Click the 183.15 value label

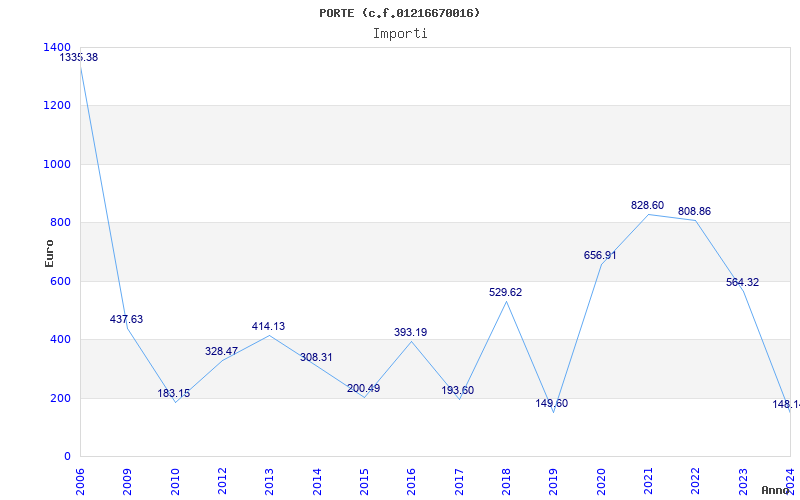coord(173,394)
